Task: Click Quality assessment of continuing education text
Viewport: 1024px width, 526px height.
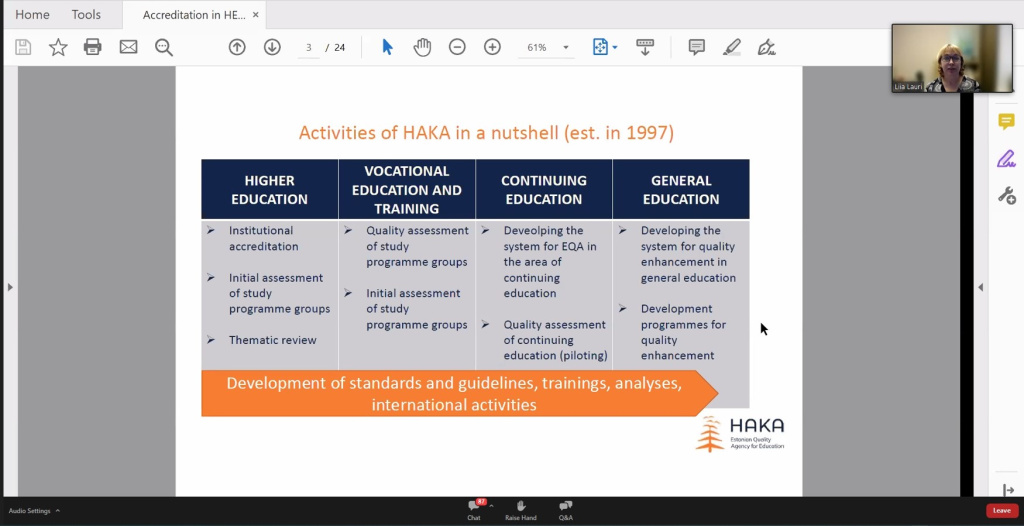Action: click(555, 340)
